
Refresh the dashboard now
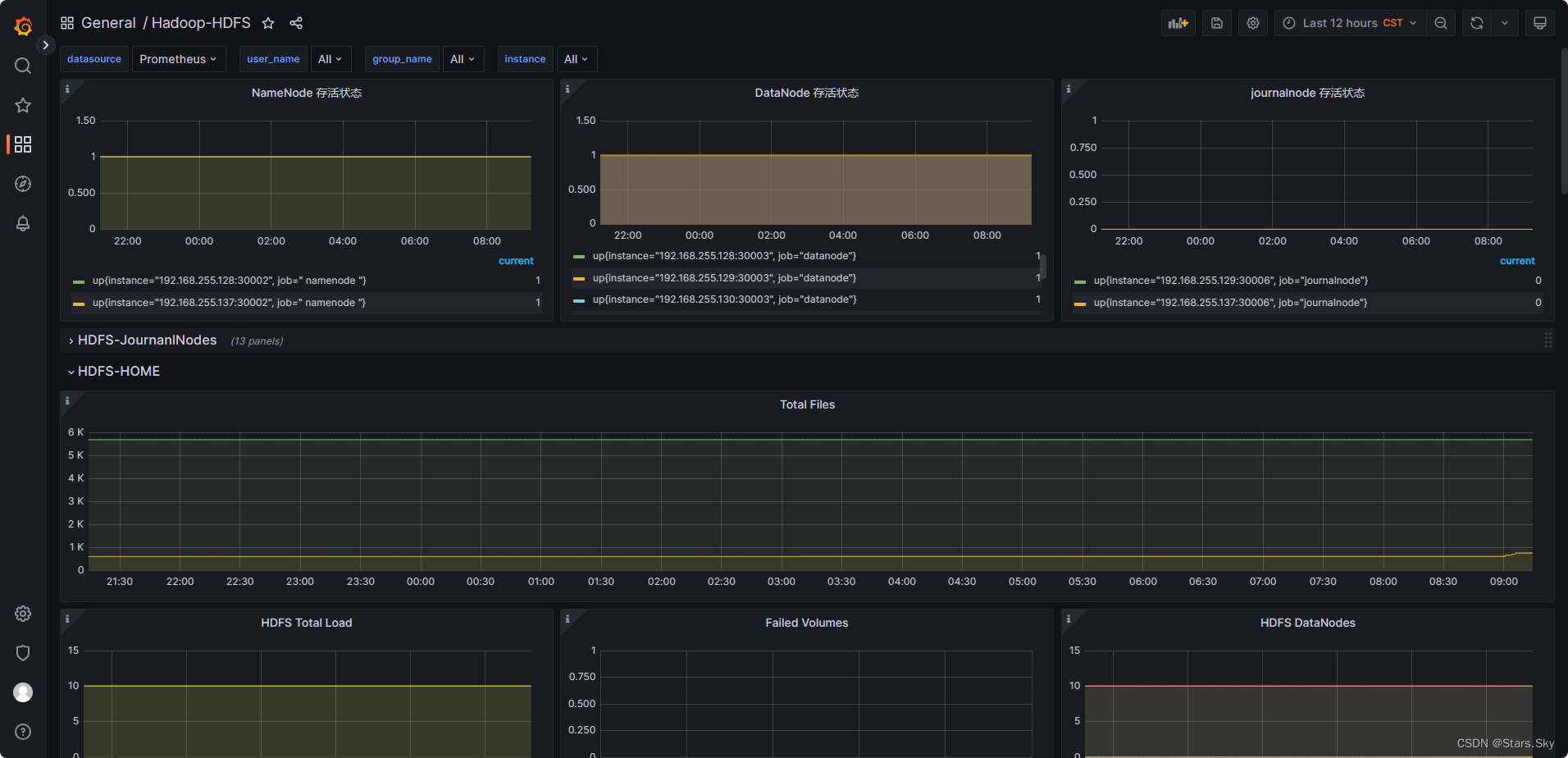pos(1477,23)
